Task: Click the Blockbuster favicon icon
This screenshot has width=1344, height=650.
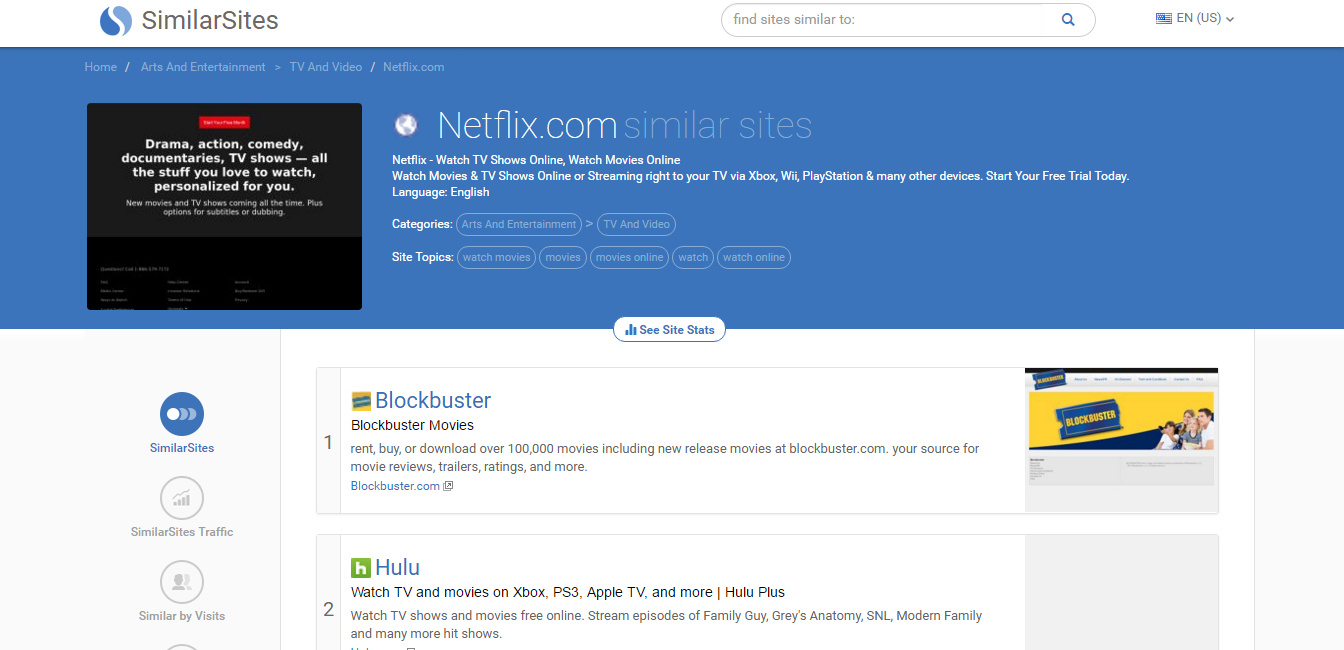Action: coord(361,401)
